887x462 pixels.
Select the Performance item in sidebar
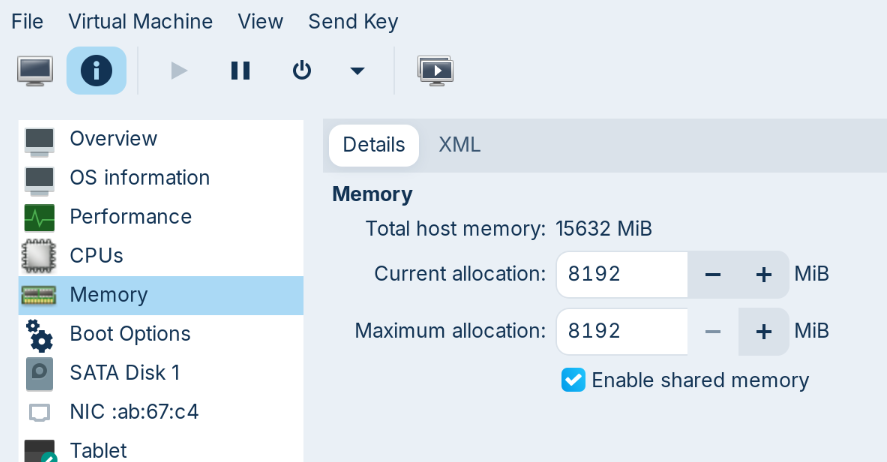click(130, 217)
